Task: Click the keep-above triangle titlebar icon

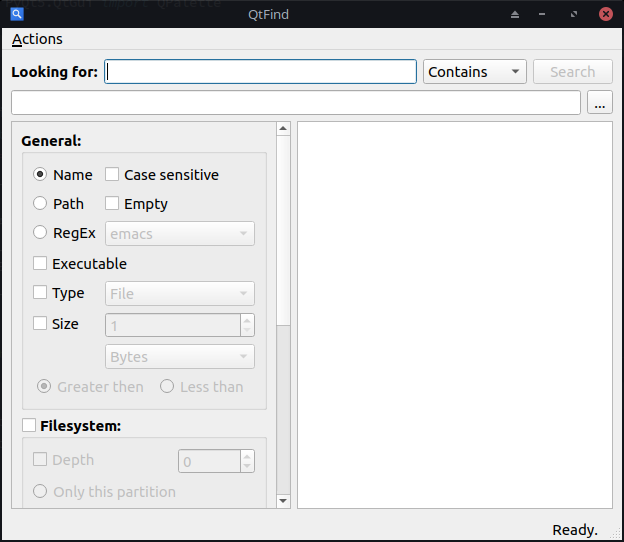Action: coord(515,15)
